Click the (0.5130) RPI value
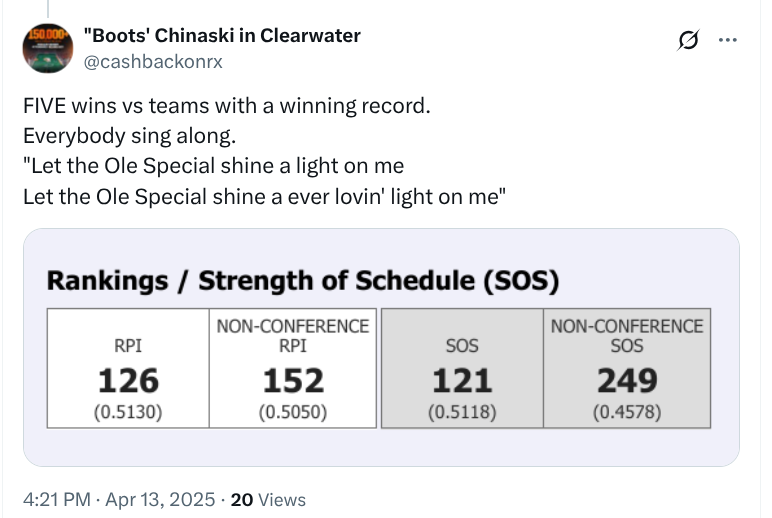 pyautogui.click(x=128, y=412)
